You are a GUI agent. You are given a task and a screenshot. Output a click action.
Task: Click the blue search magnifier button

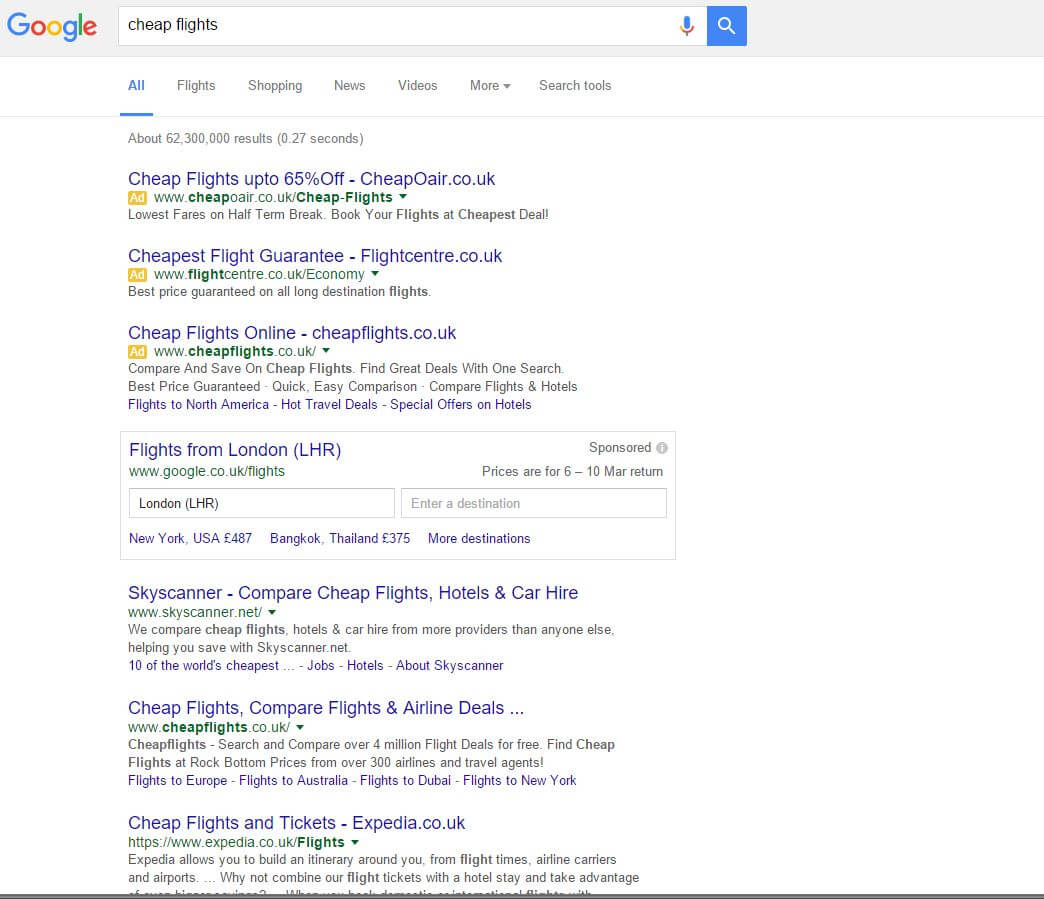[726, 26]
